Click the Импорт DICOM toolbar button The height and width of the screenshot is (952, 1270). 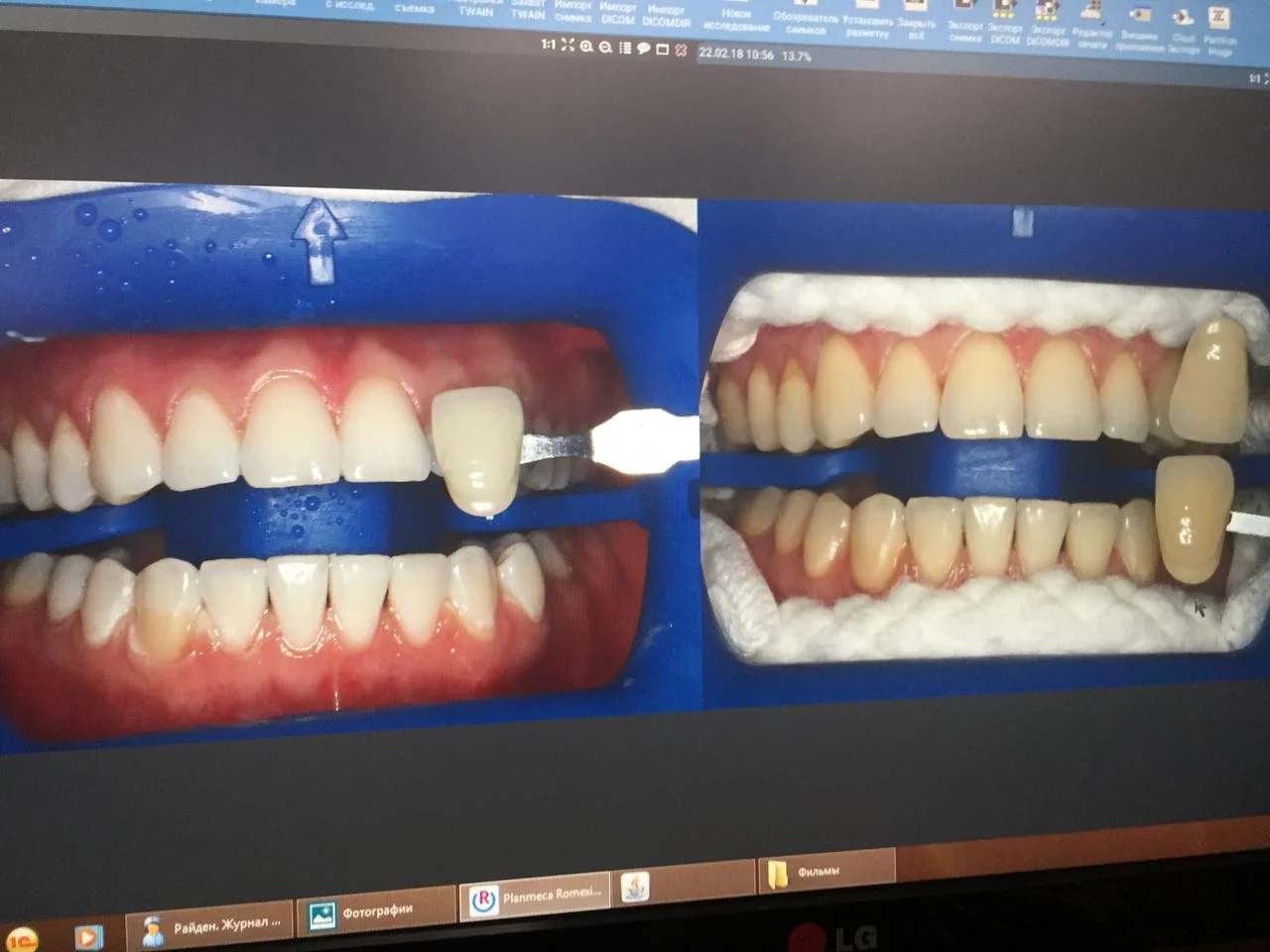point(618,13)
